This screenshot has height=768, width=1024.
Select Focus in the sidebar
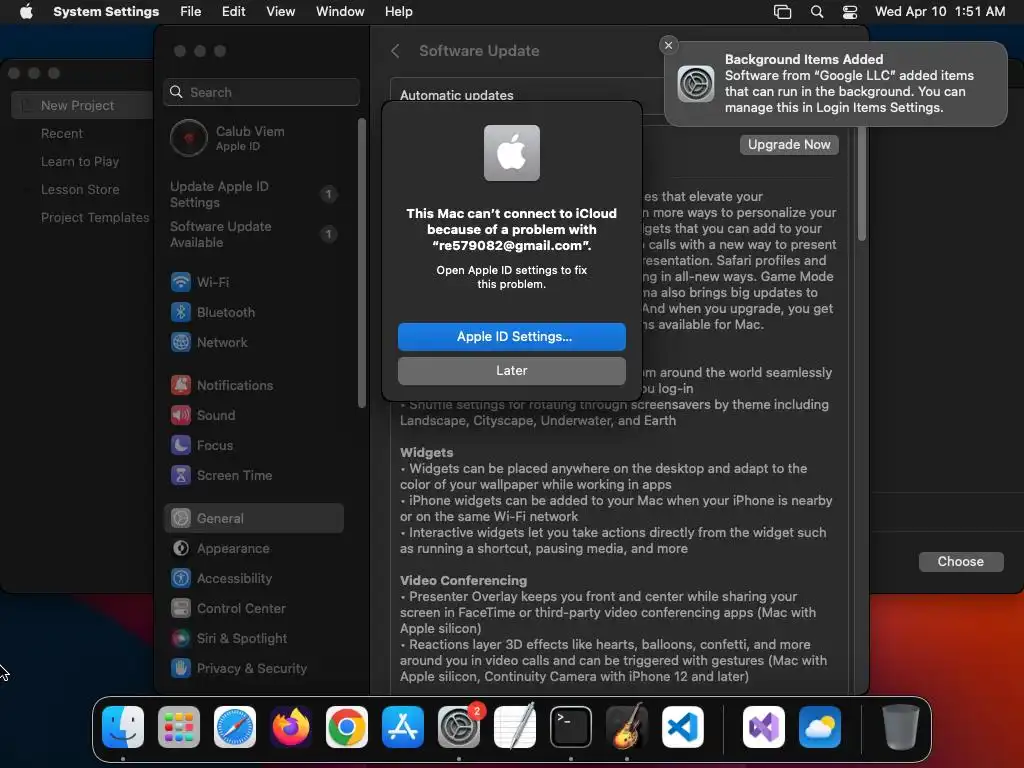[x=253, y=445]
